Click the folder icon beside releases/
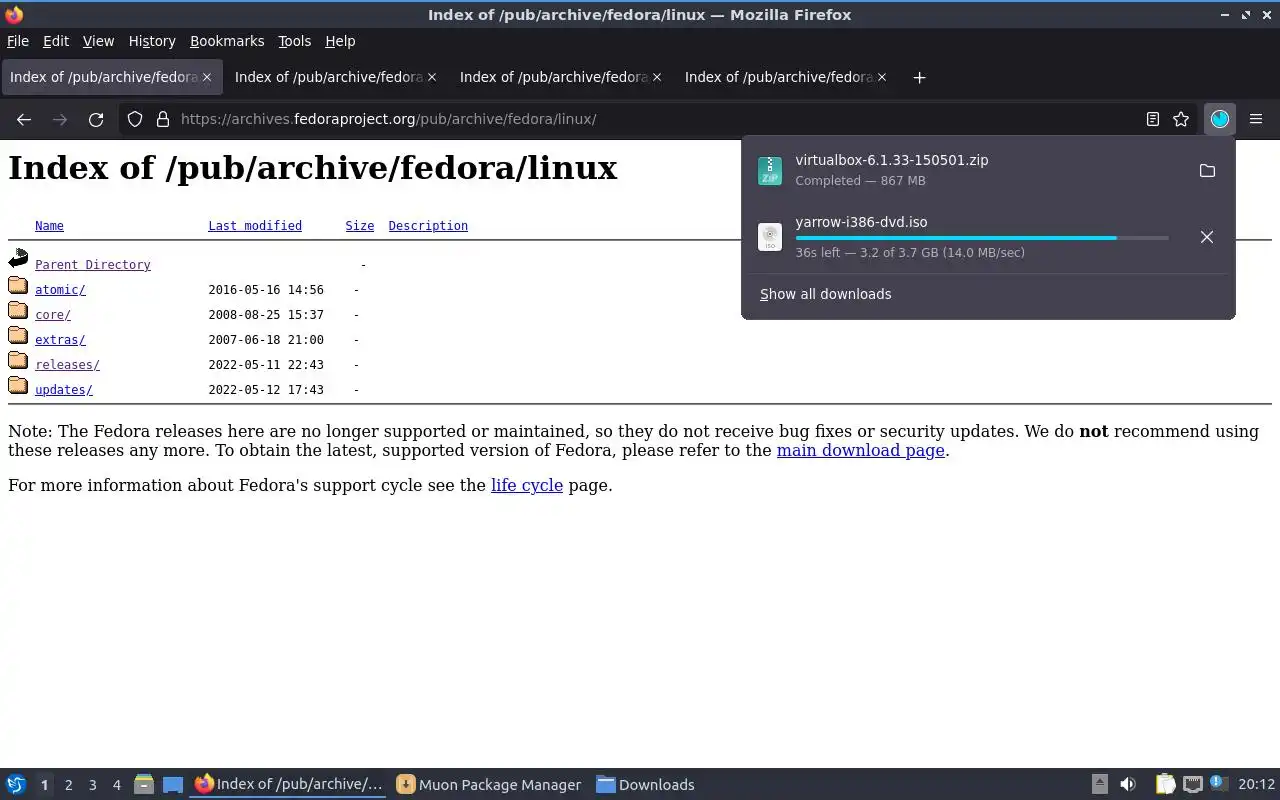 click(18, 361)
